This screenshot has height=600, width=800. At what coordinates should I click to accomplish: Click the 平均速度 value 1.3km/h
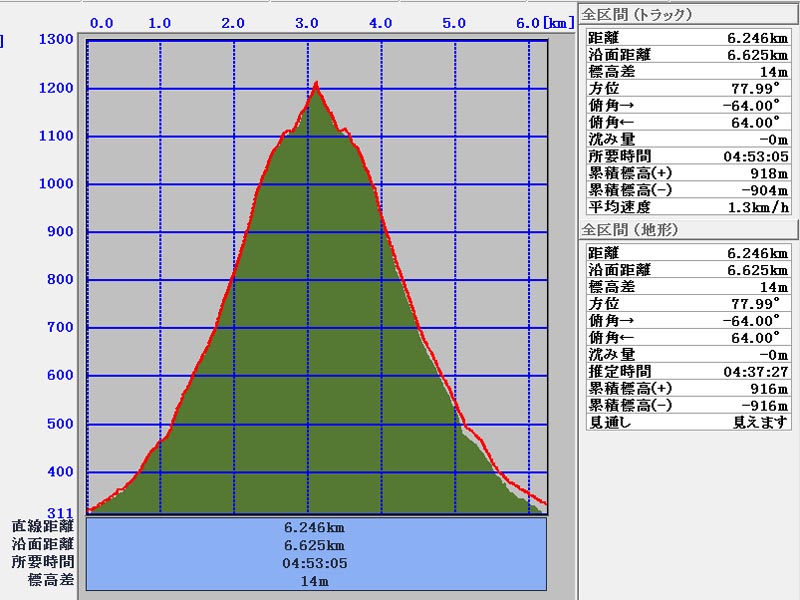pos(756,207)
